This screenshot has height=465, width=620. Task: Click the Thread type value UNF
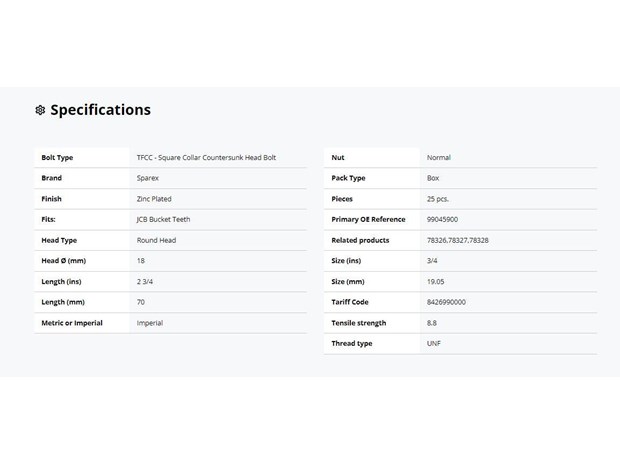[x=434, y=344]
